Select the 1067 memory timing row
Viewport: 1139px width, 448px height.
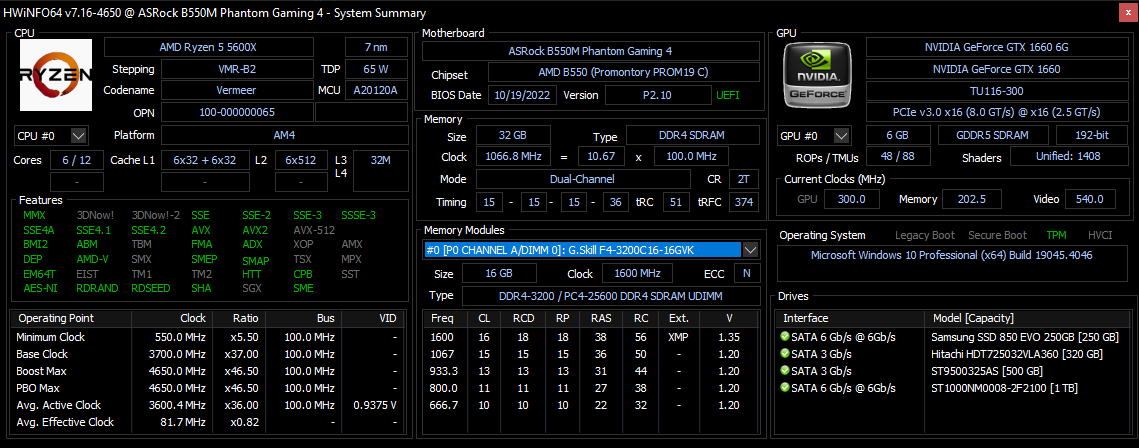[591, 354]
